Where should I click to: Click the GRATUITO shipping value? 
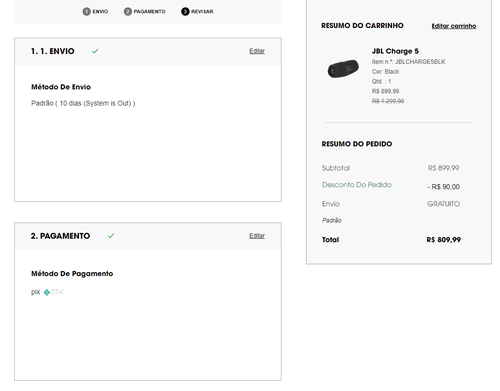[x=443, y=204]
